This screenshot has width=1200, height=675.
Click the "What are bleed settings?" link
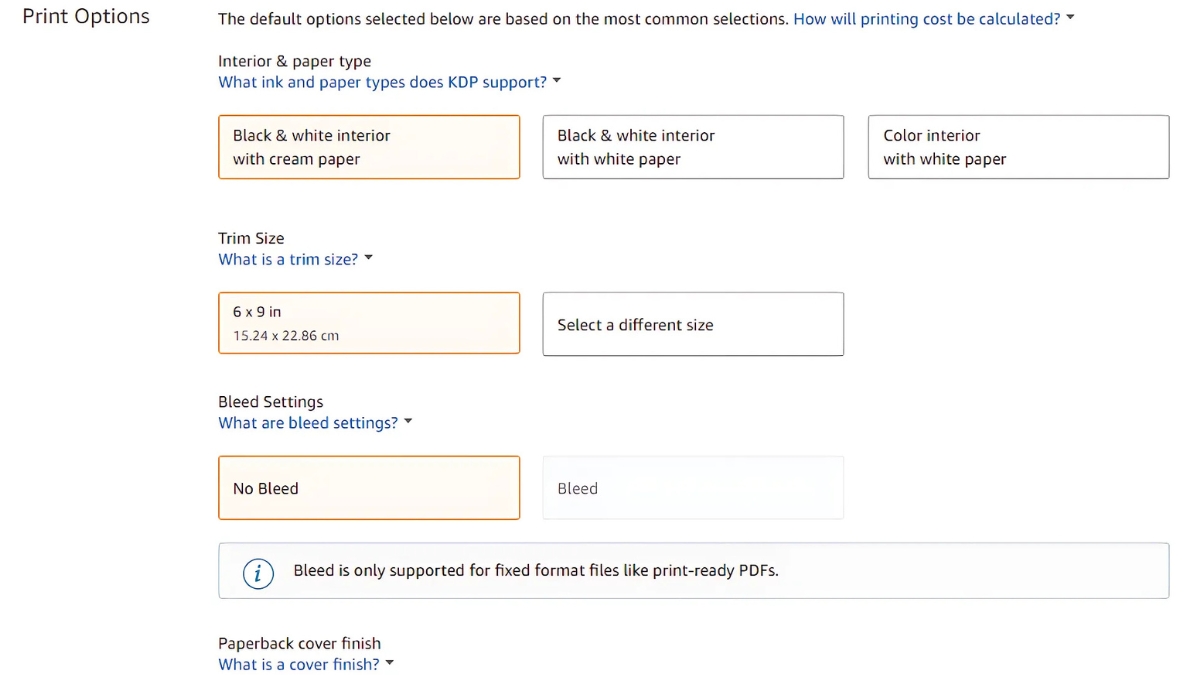(x=308, y=422)
